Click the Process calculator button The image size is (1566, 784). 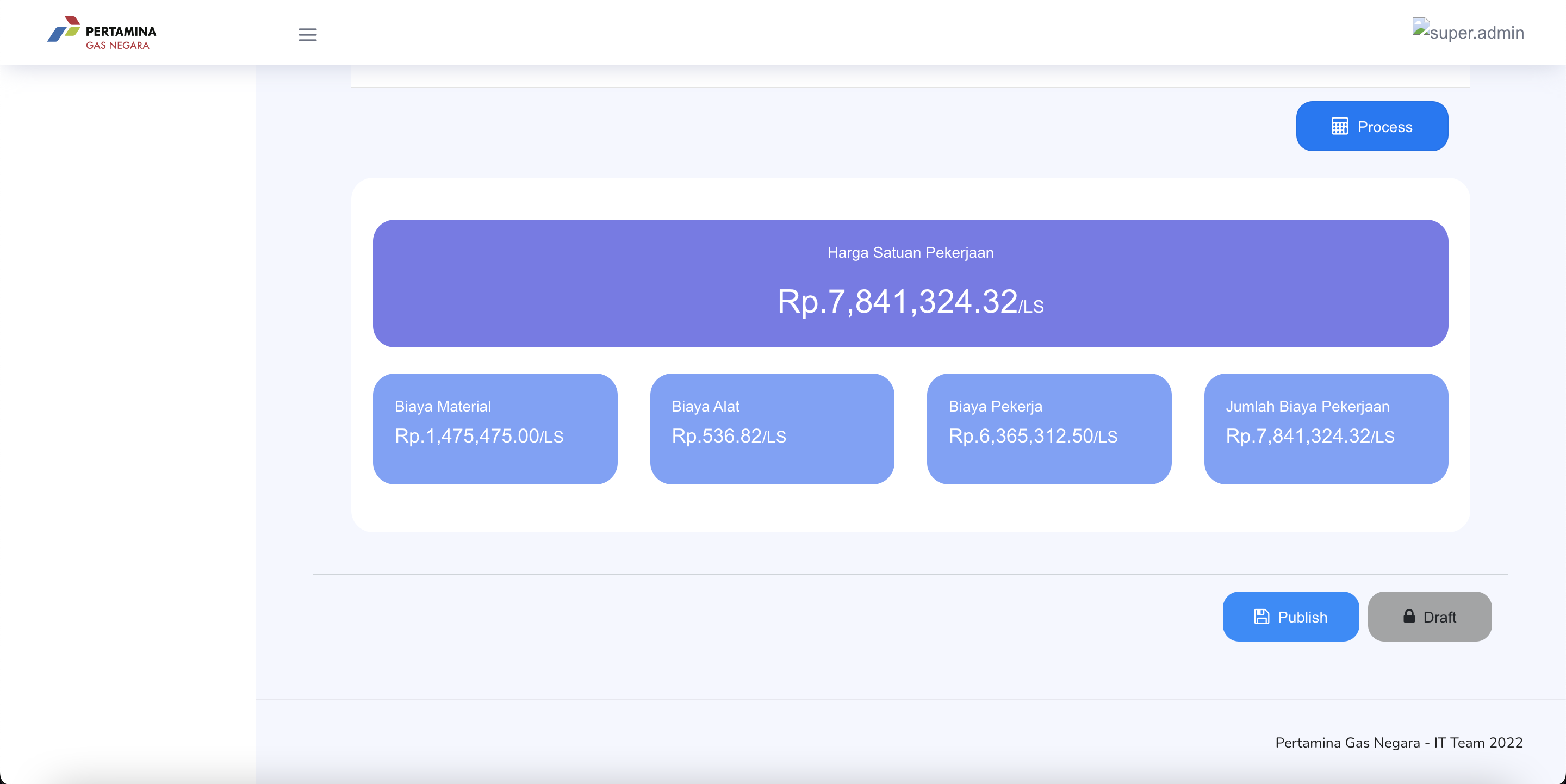[x=1372, y=127]
